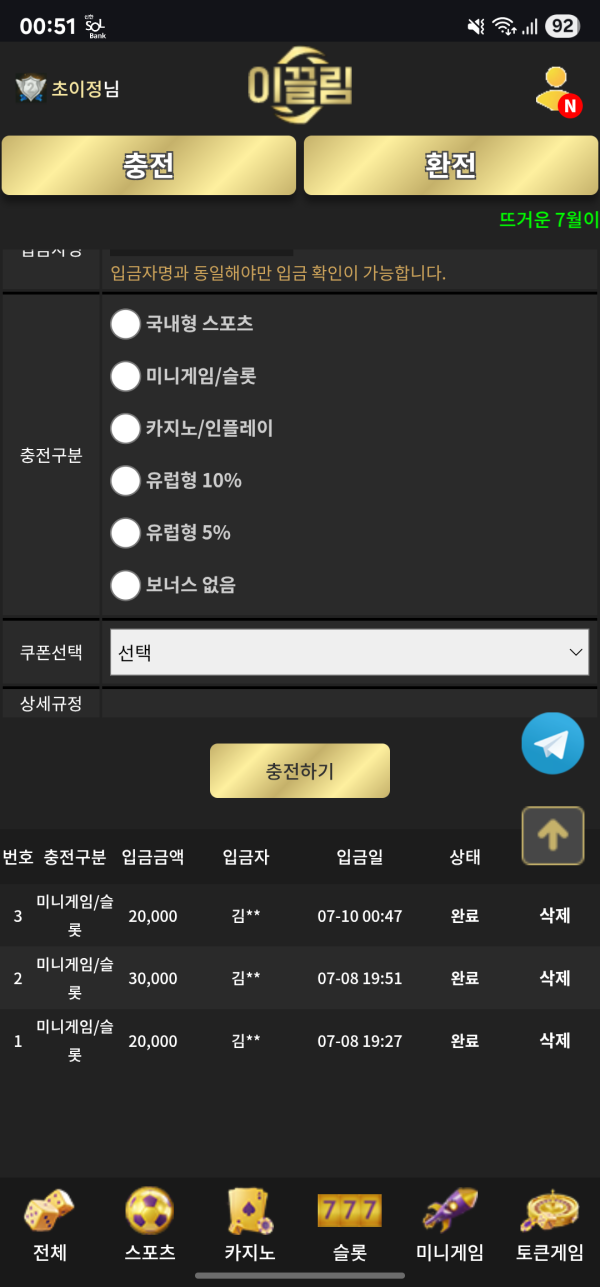Open the 777 슬롯 icon

click(349, 1210)
